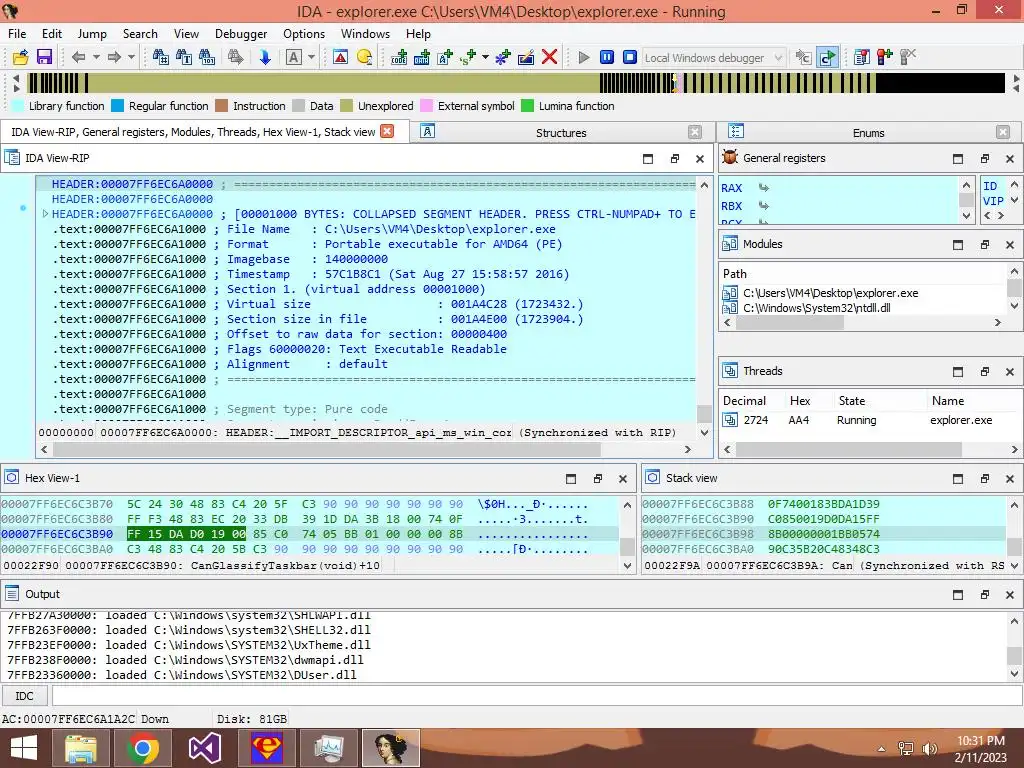
Task: Click the navigation band overview bar
Action: tap(516, 83)
